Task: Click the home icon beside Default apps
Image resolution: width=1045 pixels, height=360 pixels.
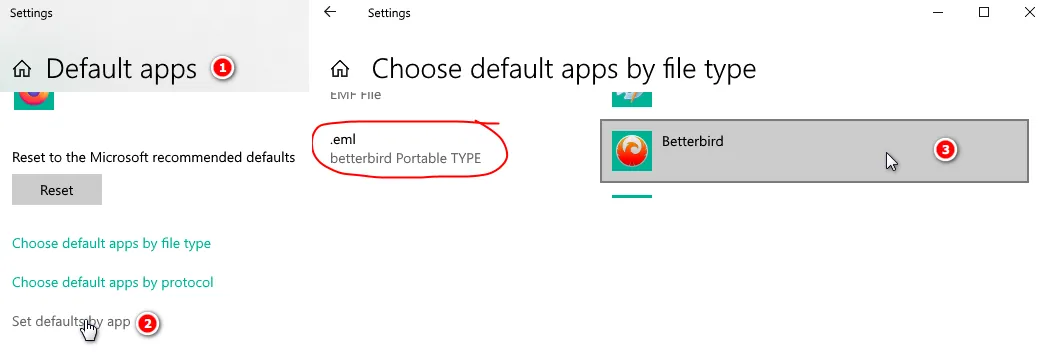Action: click(22, 69)
